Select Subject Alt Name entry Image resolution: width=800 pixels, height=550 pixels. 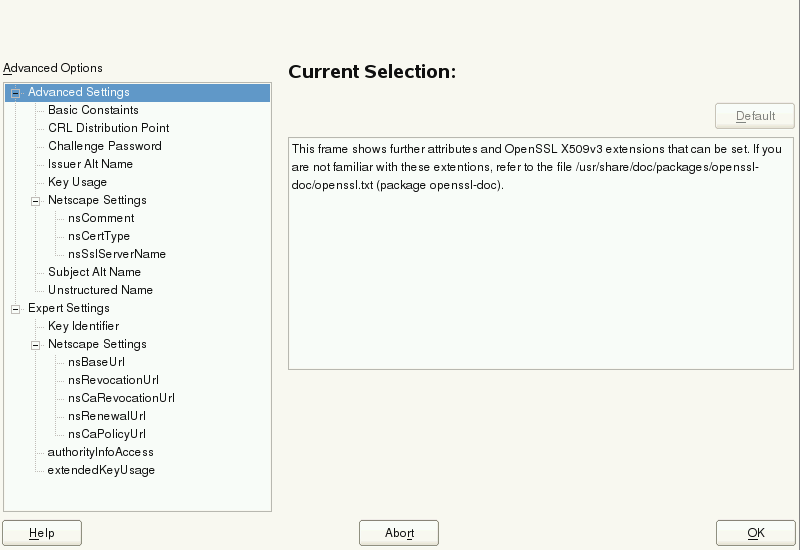94,272
